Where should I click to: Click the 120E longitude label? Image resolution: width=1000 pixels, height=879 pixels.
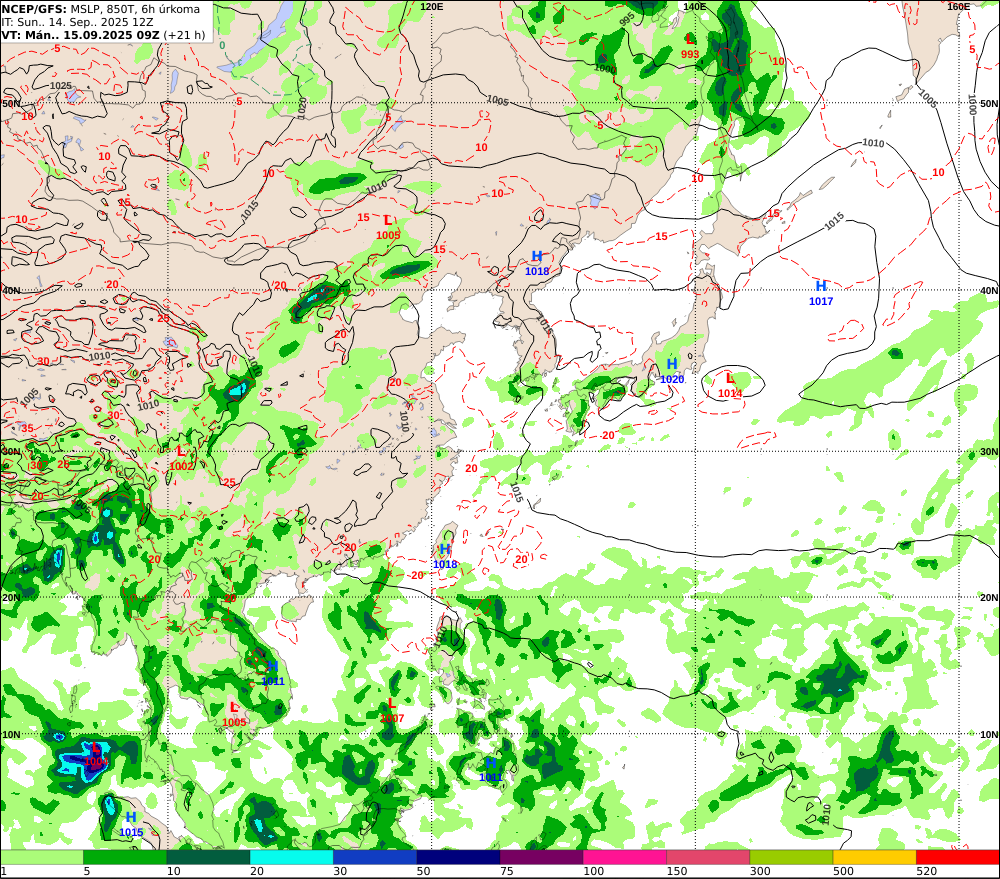click(432, 6)
